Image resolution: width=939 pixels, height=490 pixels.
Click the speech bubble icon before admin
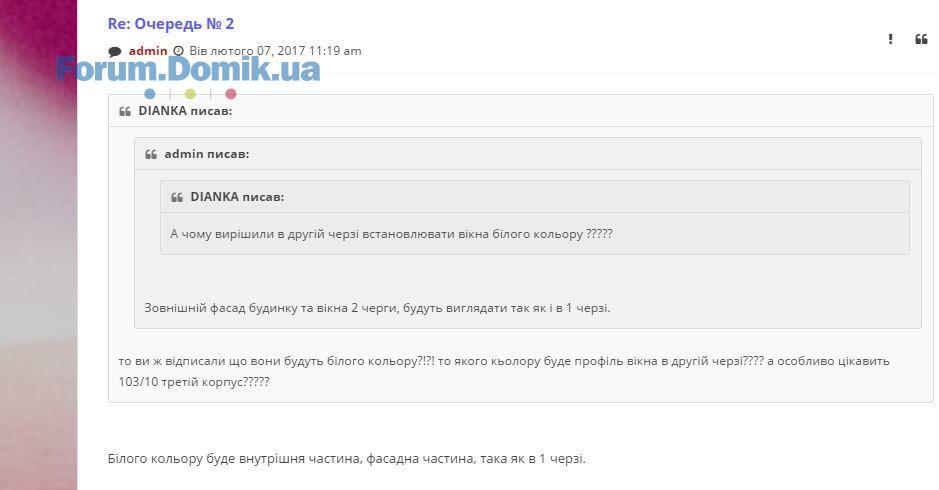click(115, 52)
